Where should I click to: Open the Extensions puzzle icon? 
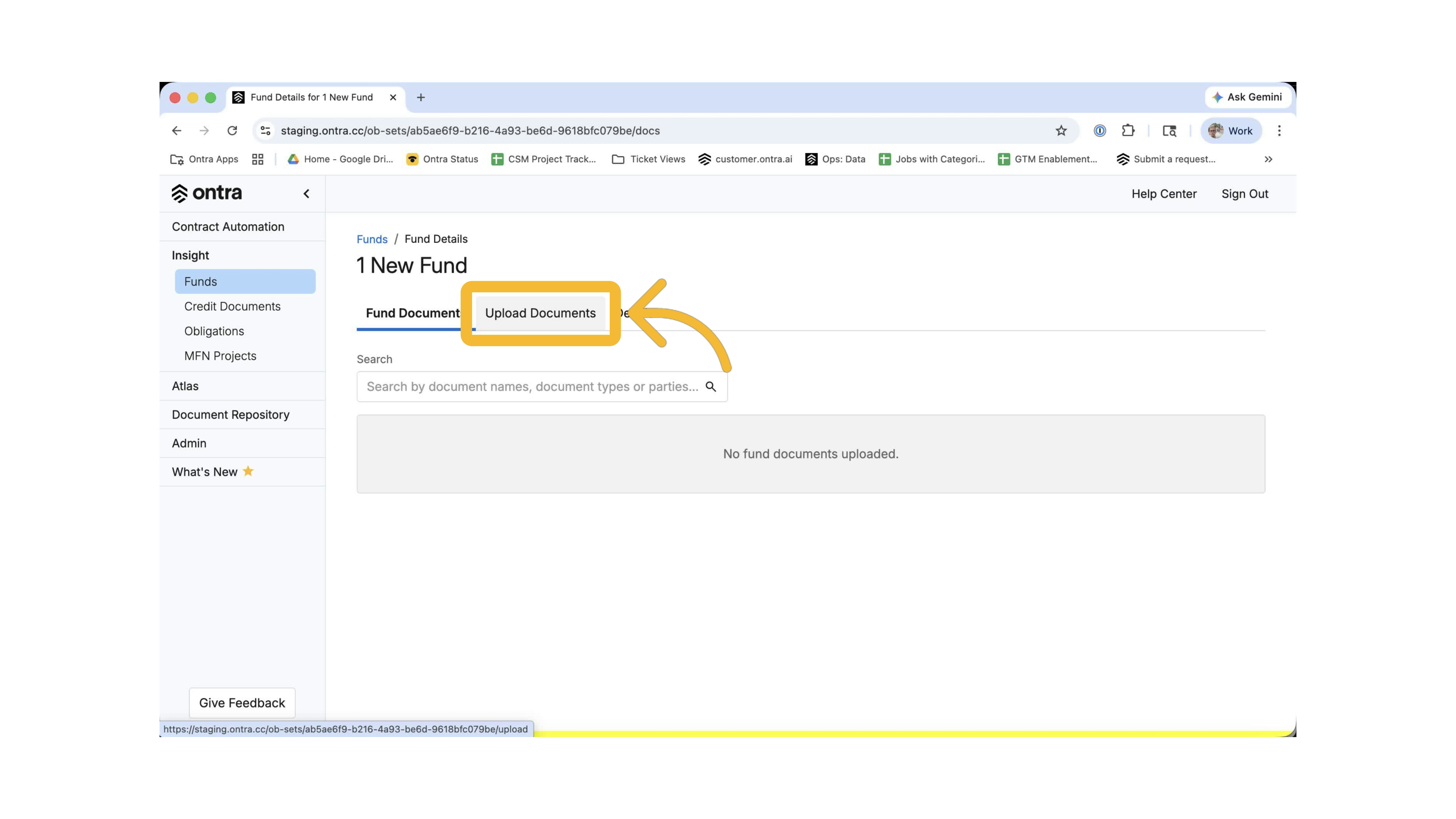1128,130
